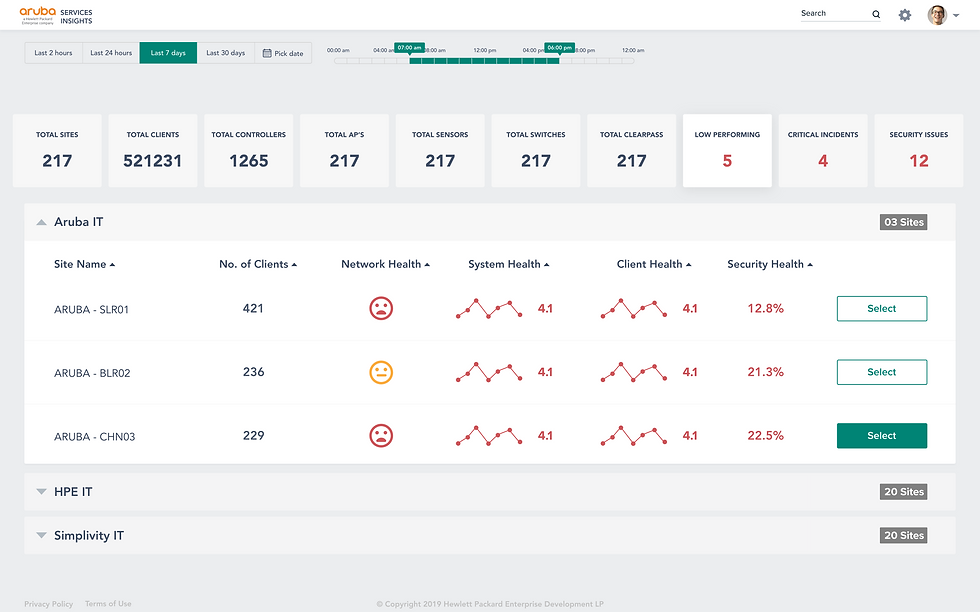This screenshot has height=612, width=980.
Task: Open the Total ClearPass card
Action: 631,150
